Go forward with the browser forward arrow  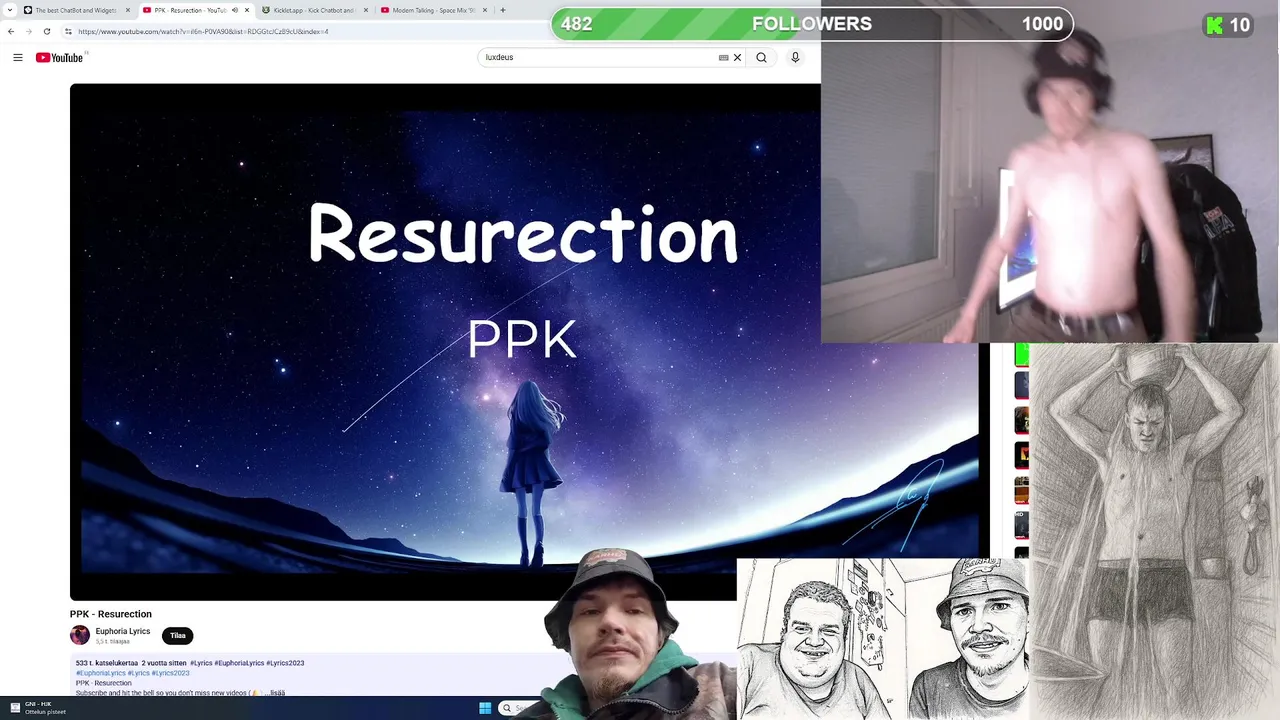tap(28, 31)
